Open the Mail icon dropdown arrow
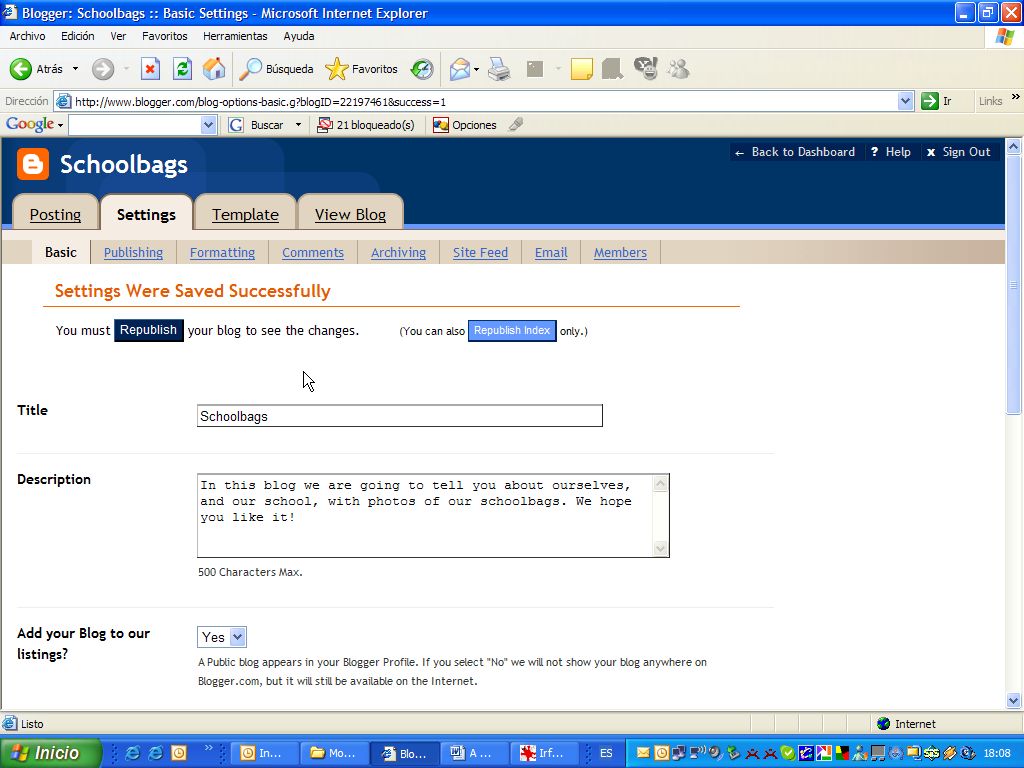Viewport: 1024px width, 768px height. (476, 69)
